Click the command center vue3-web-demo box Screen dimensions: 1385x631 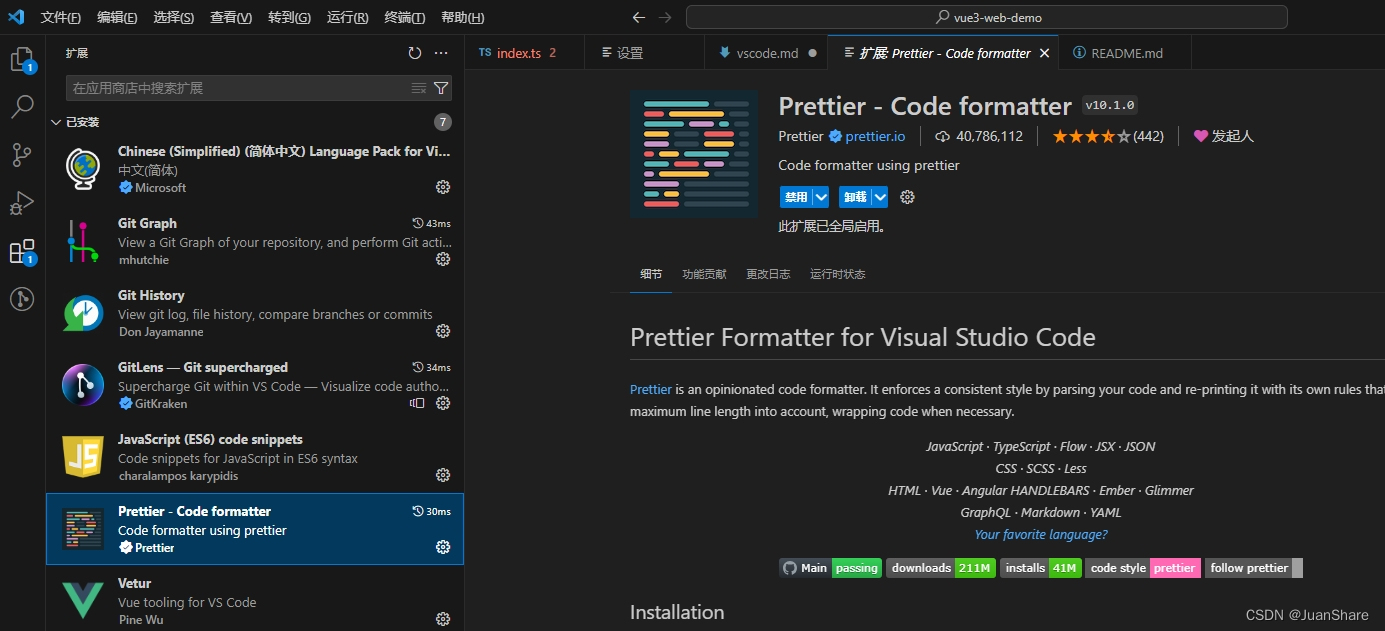pos(987,17)
